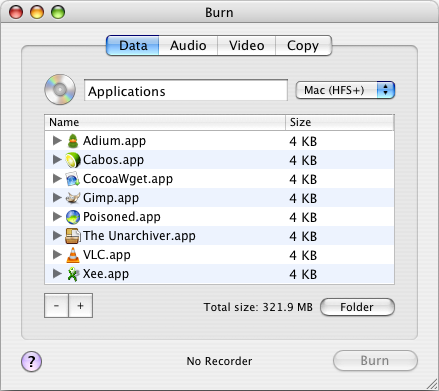Screen dimensions: 439x391
Task: Open the Mac (HFS+) filesystem dropdown
Action: (x=345, y=90)
